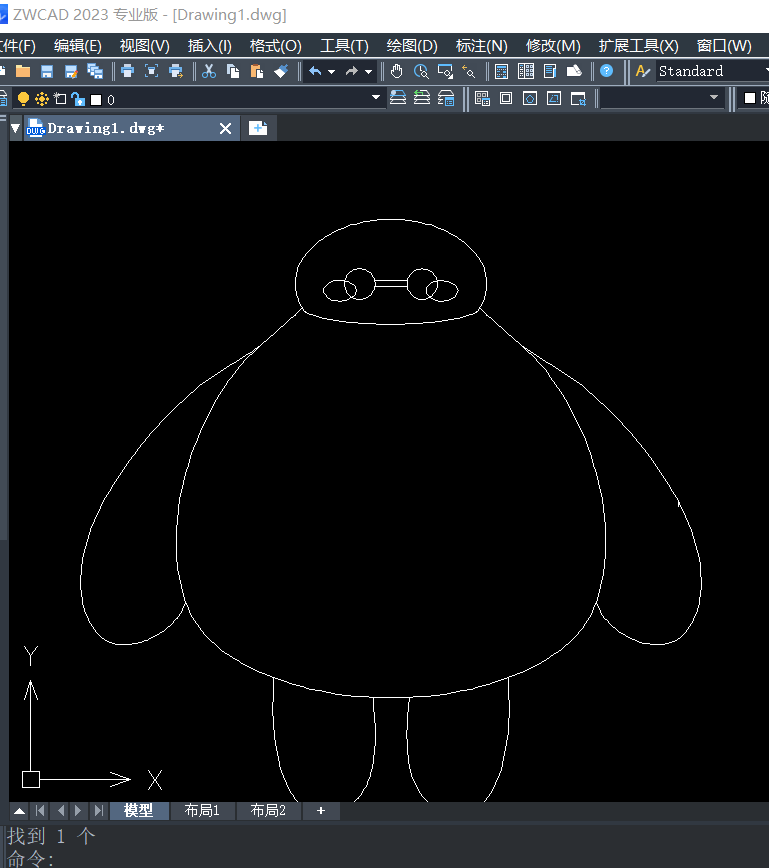Click layer 0 white color swatch
769x868 pixels.
coord(96,100)
